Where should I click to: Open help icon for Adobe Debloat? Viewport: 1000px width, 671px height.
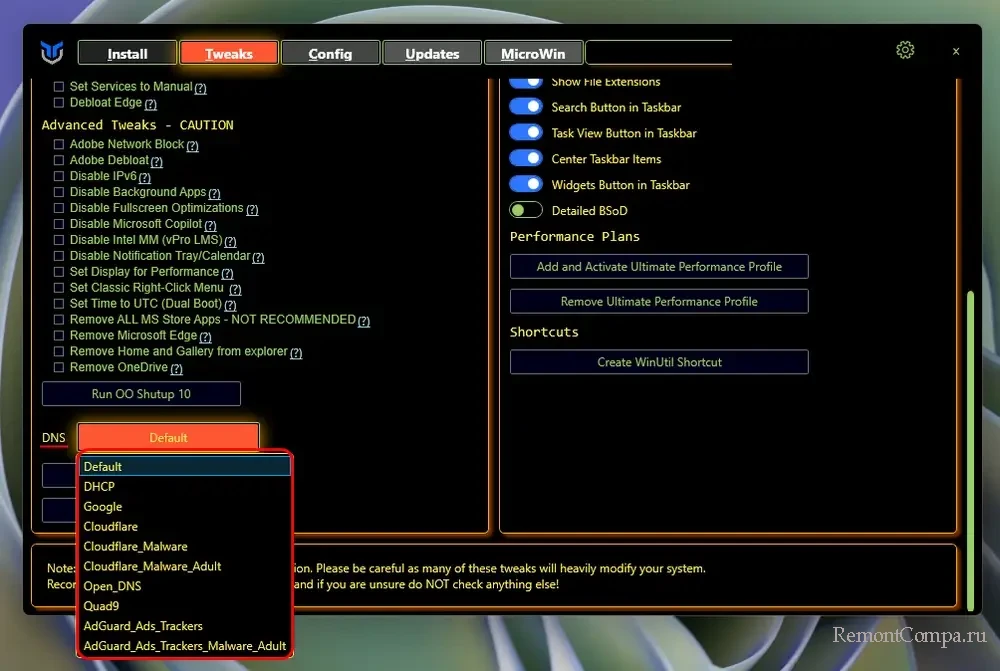click(x=157, y=161)
